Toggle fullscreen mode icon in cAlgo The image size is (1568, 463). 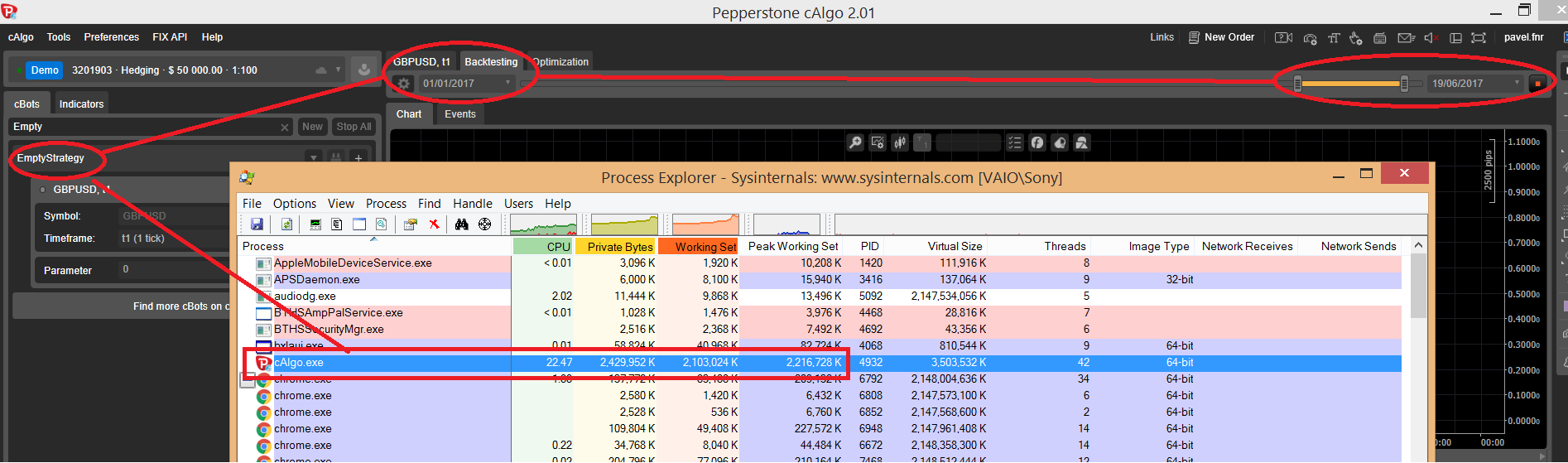[x=1479, y=38]
